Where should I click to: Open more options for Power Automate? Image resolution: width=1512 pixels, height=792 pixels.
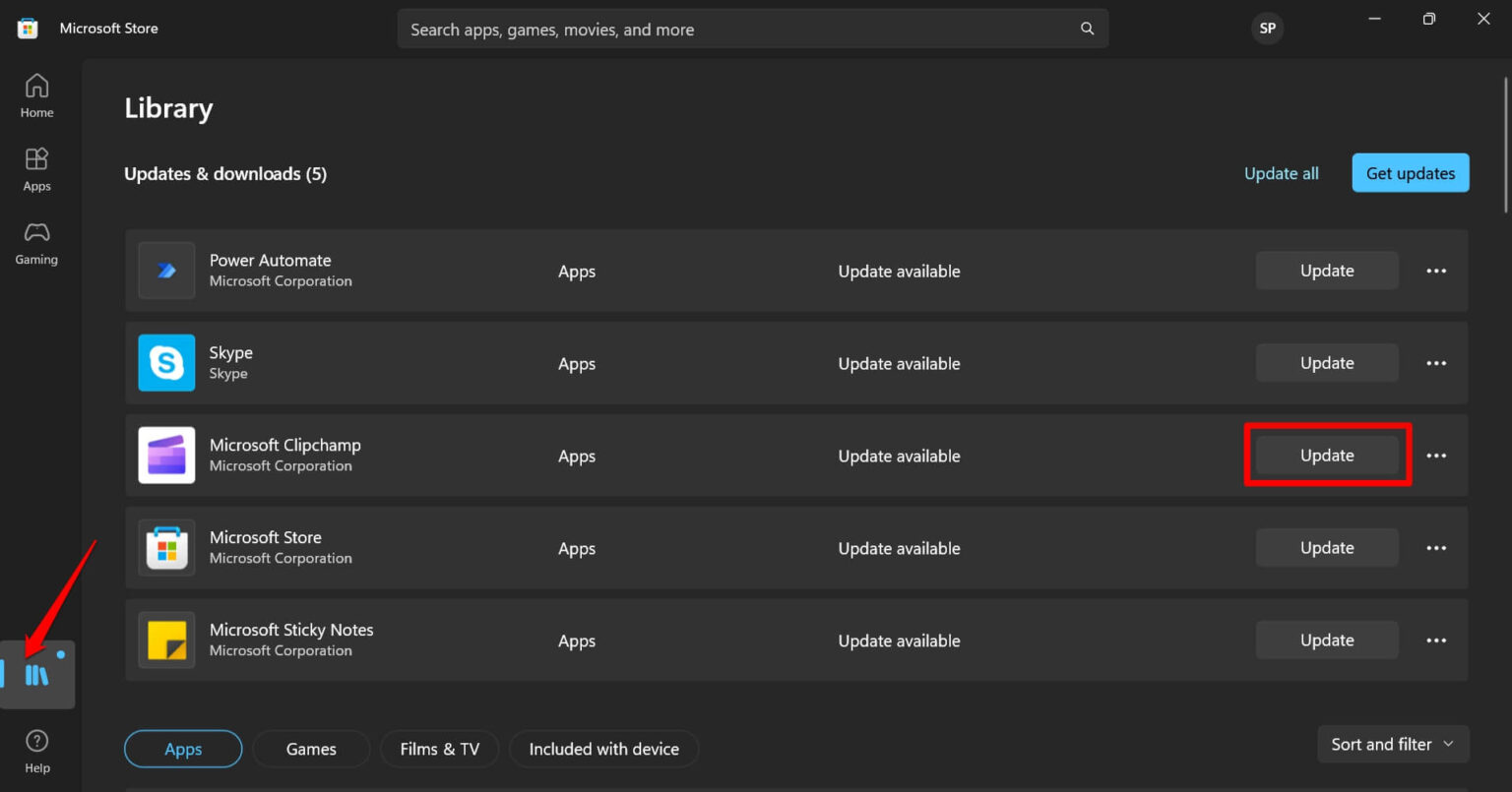[1436, 271]
